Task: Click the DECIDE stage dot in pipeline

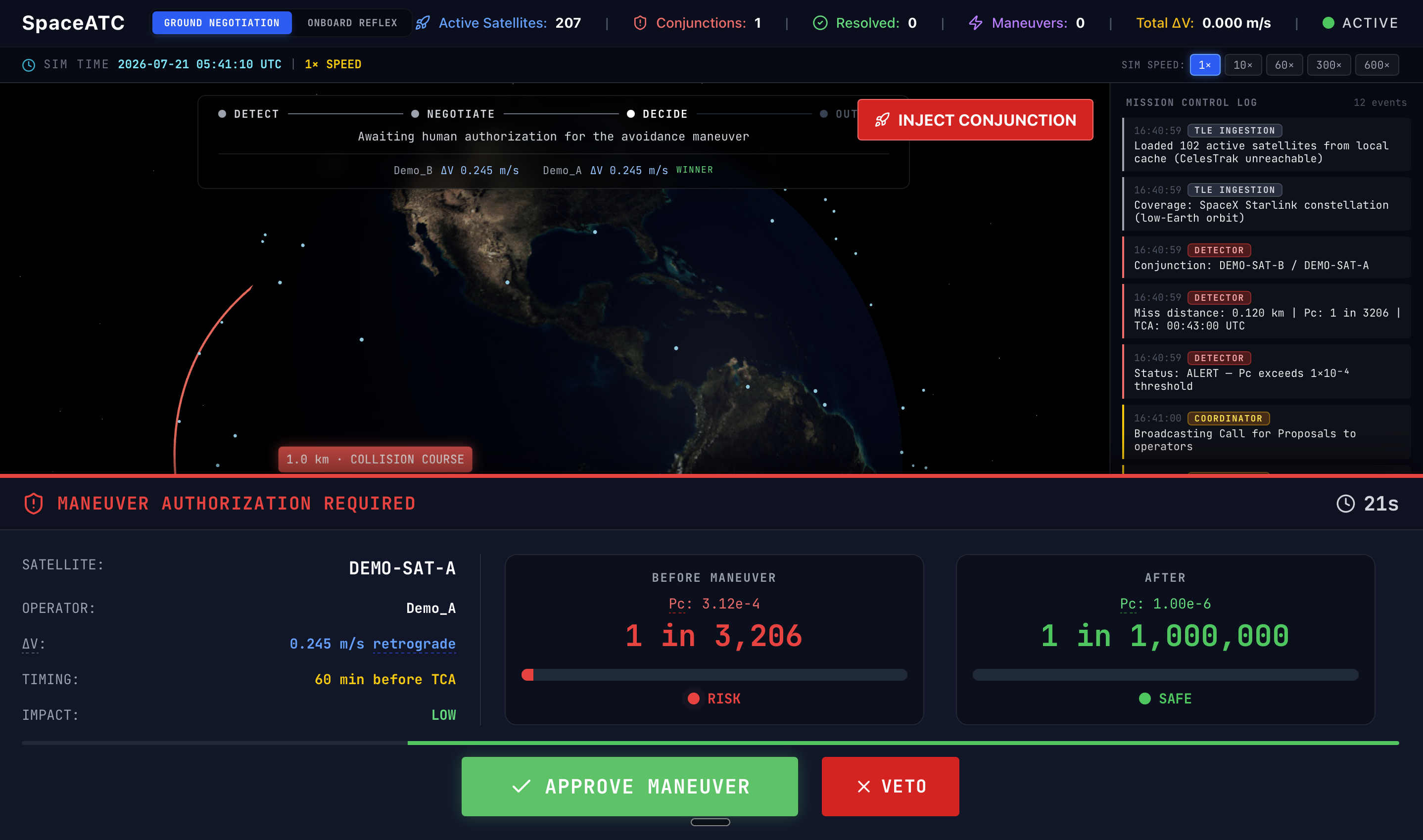Action: [630, 114]
